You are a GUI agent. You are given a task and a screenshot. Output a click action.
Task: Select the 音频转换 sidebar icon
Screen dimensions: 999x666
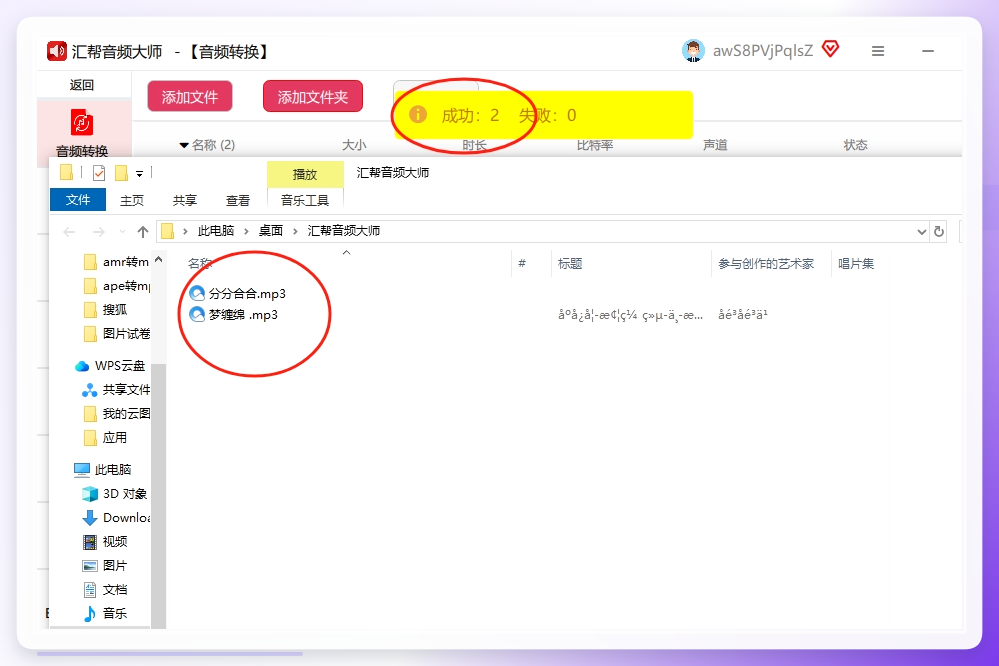[x=82, y=122]
